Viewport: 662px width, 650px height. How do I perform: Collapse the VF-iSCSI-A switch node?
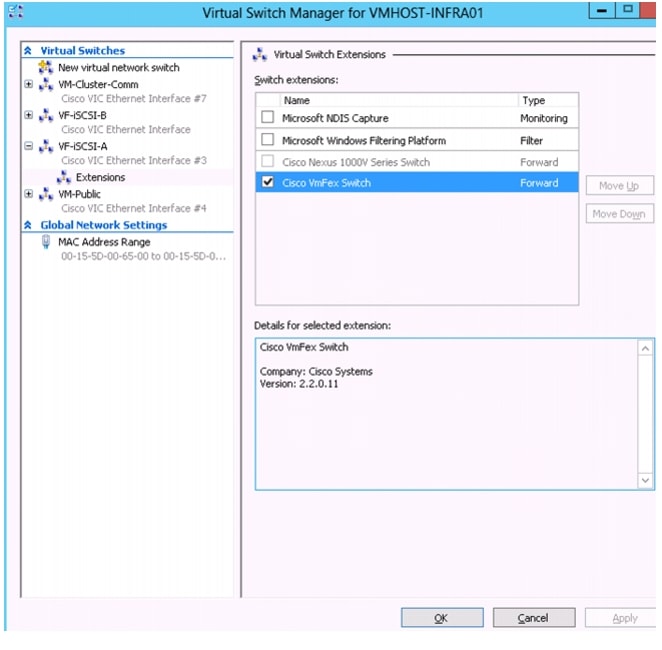pos(28,146)
